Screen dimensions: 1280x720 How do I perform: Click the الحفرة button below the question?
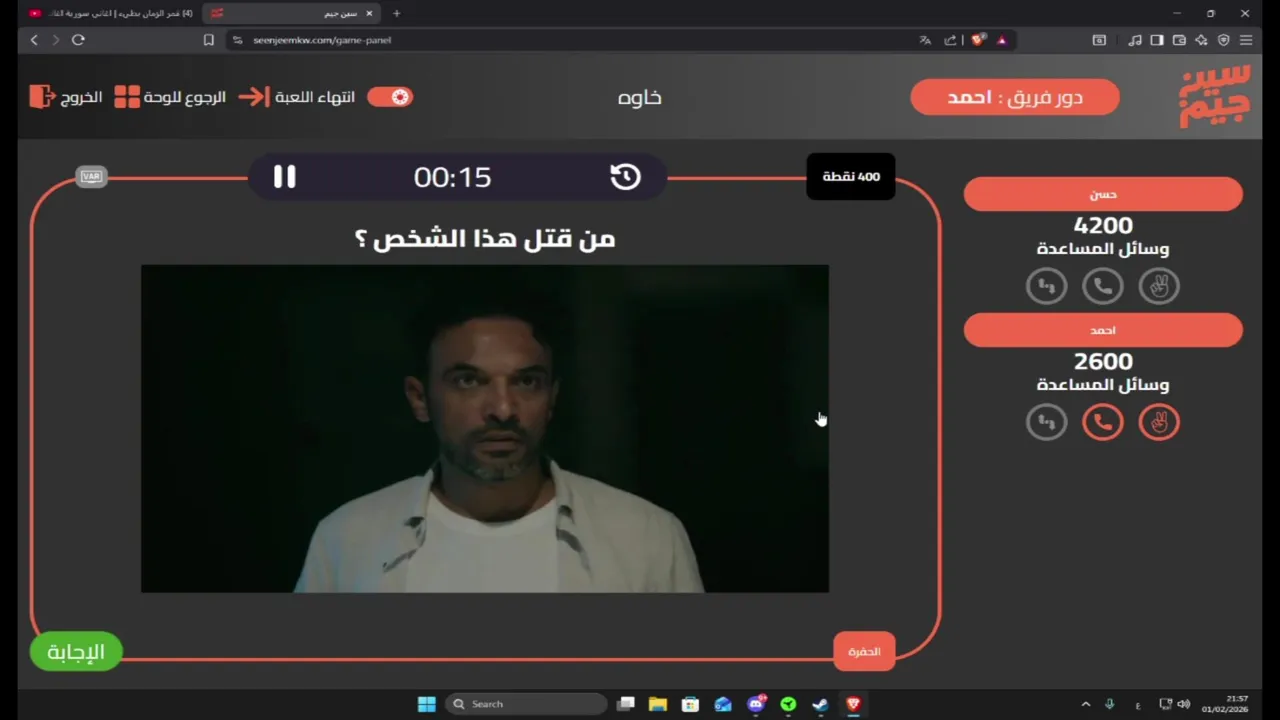864,652
